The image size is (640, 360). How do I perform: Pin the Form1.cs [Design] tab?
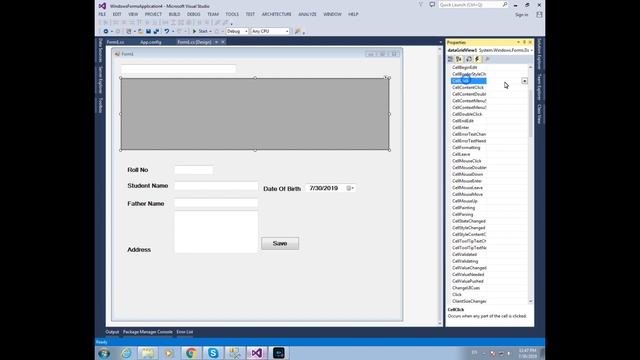point(216,42)
